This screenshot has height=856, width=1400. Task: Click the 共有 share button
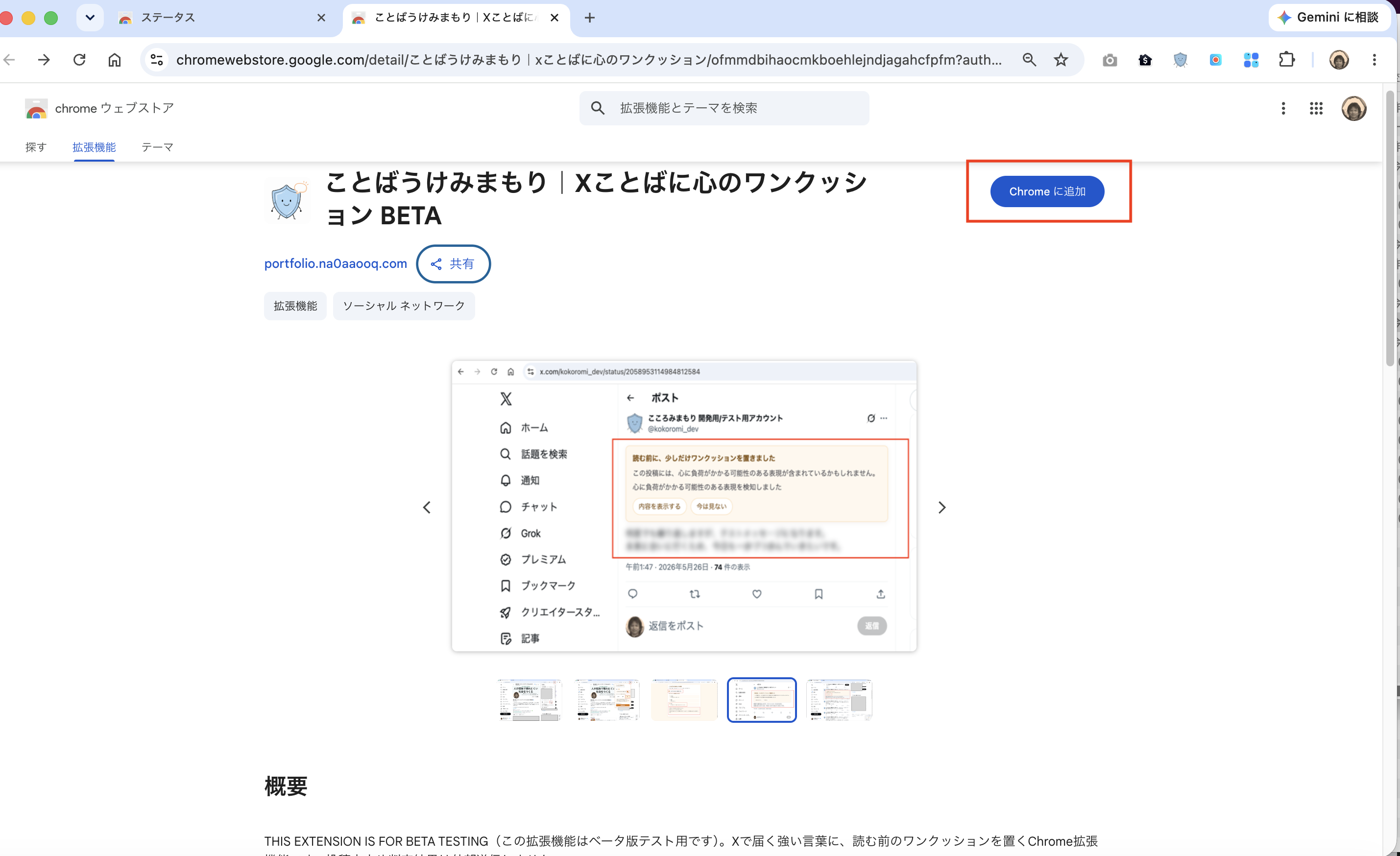(453, 263)
